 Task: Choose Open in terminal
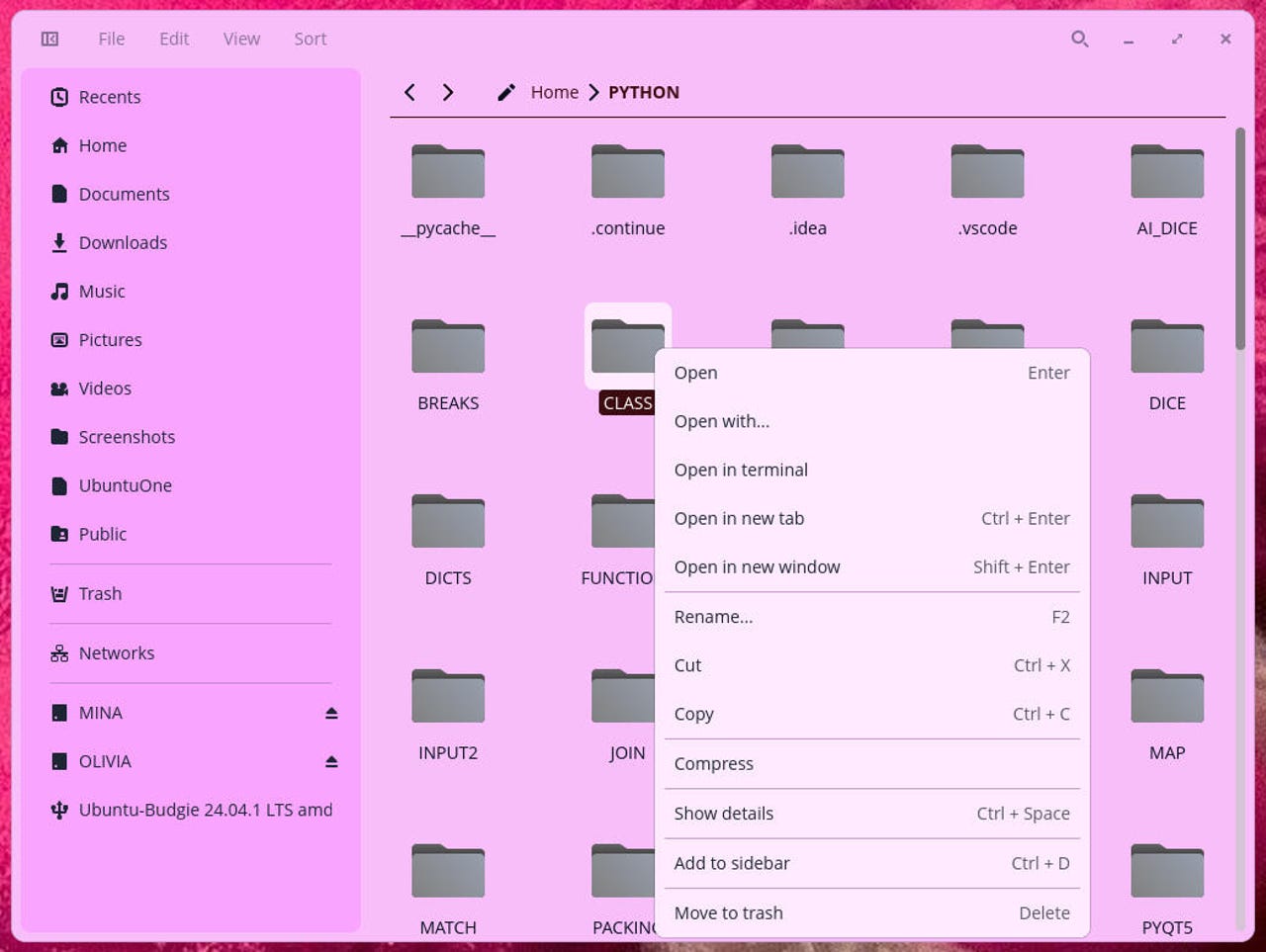click(741, 470)
